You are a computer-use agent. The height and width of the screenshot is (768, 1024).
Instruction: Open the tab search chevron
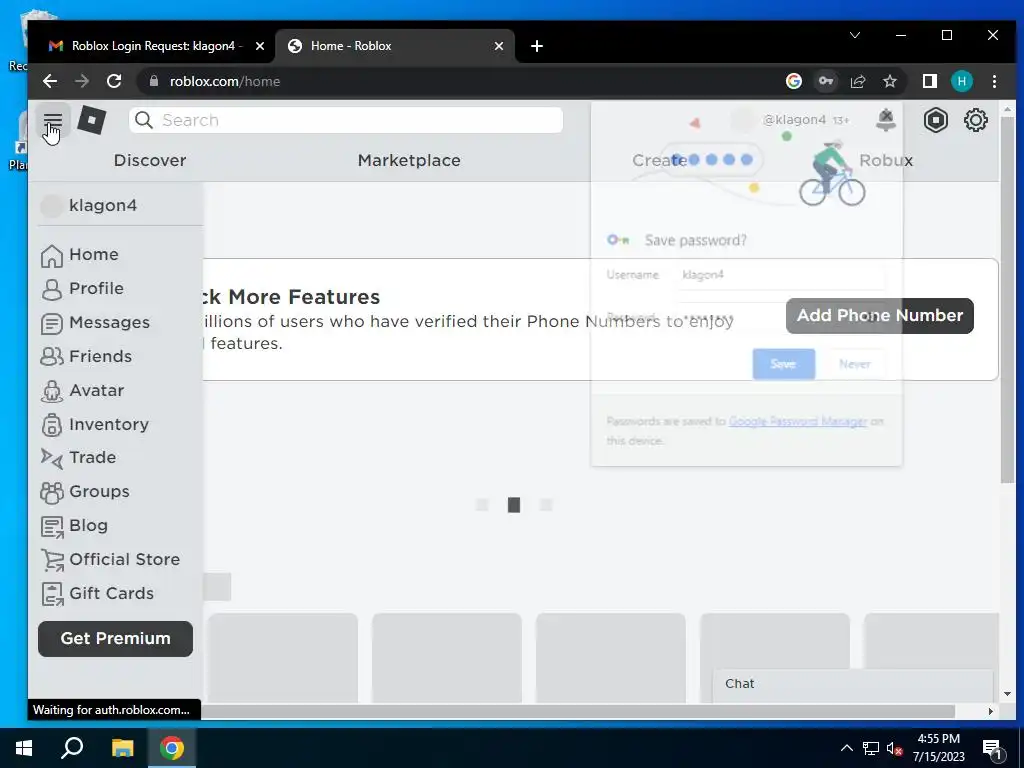[x=854, y=35]
